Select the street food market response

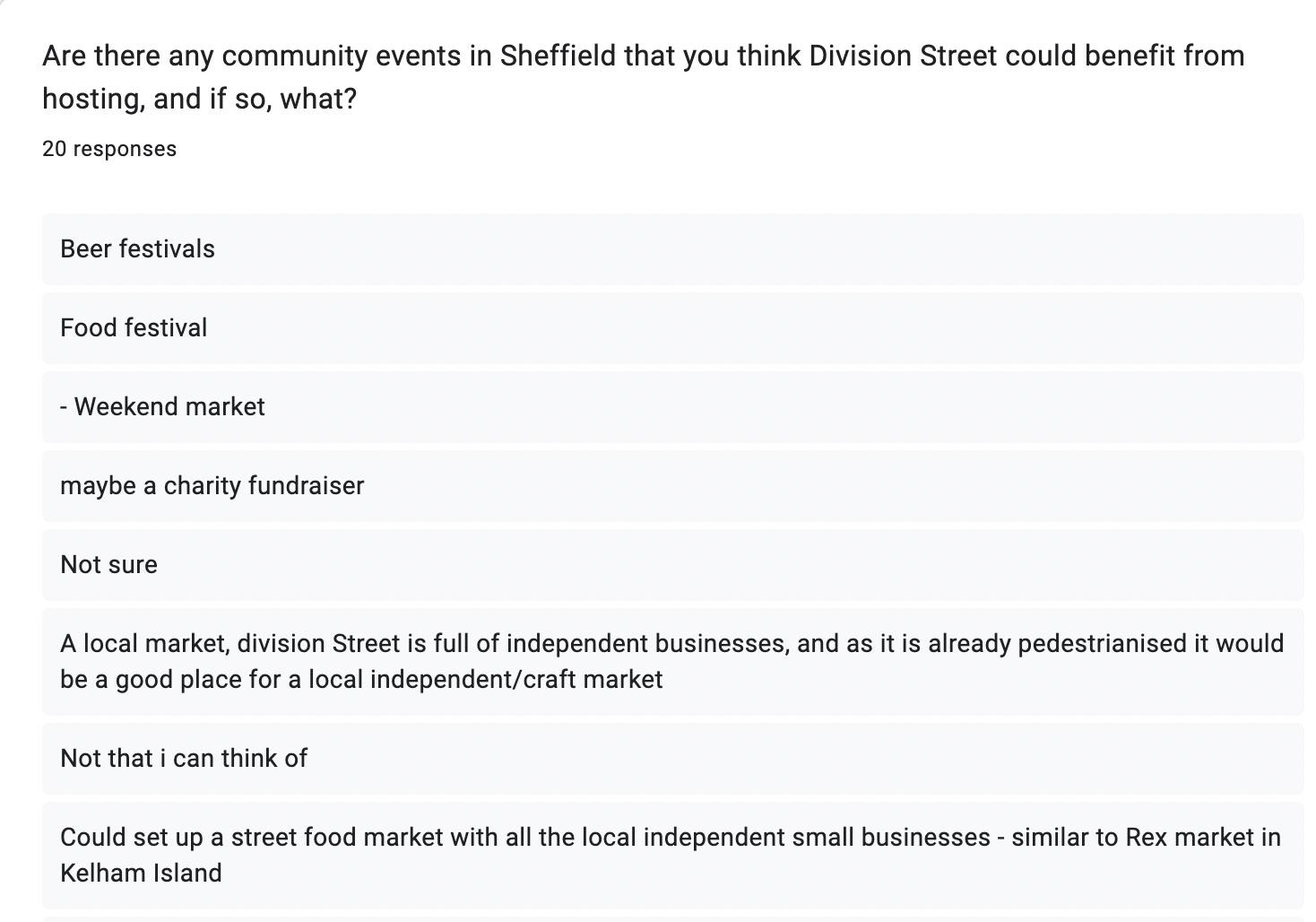coord(672,855)
